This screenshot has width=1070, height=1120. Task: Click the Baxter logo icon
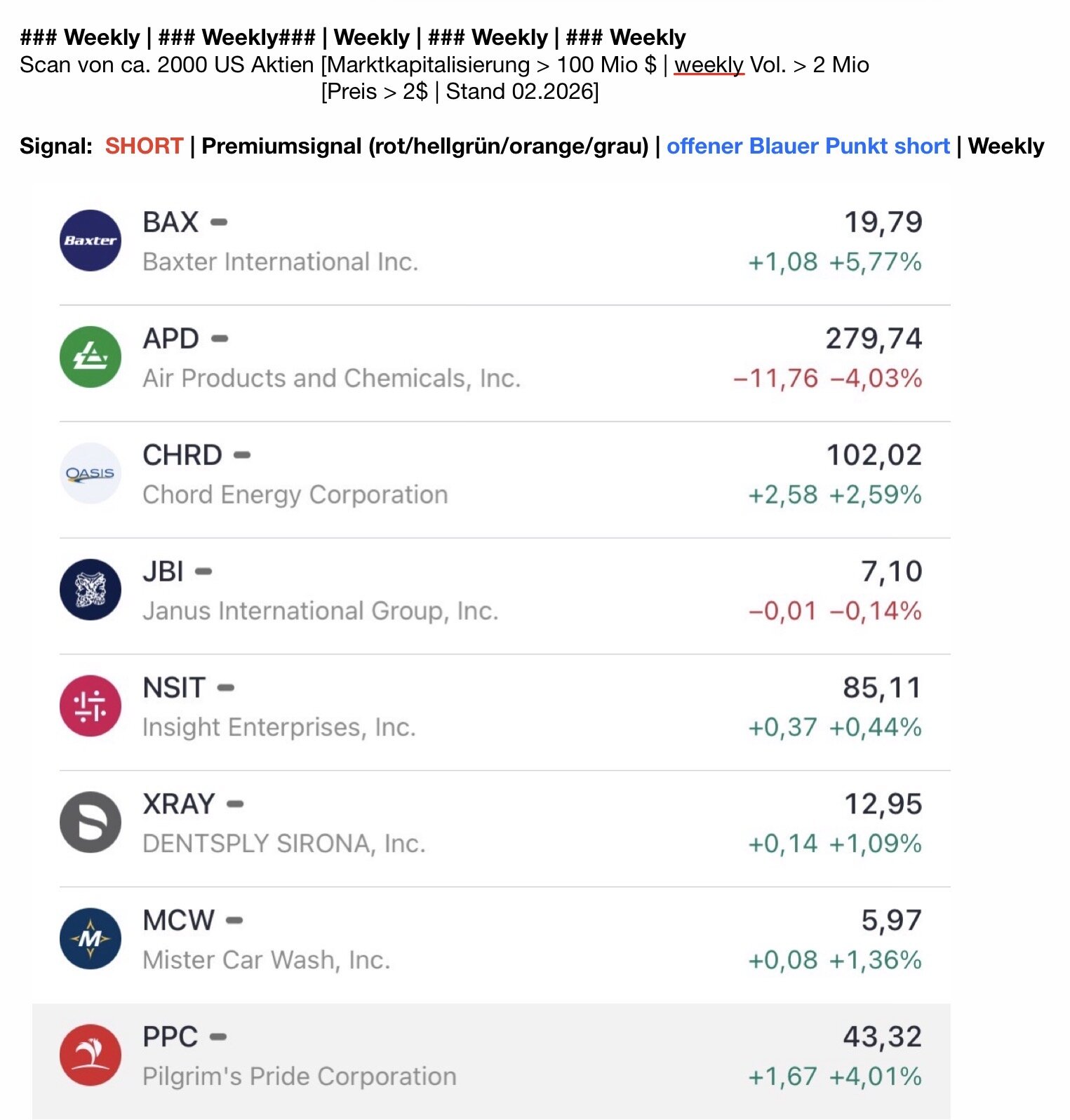pos(91,241)
